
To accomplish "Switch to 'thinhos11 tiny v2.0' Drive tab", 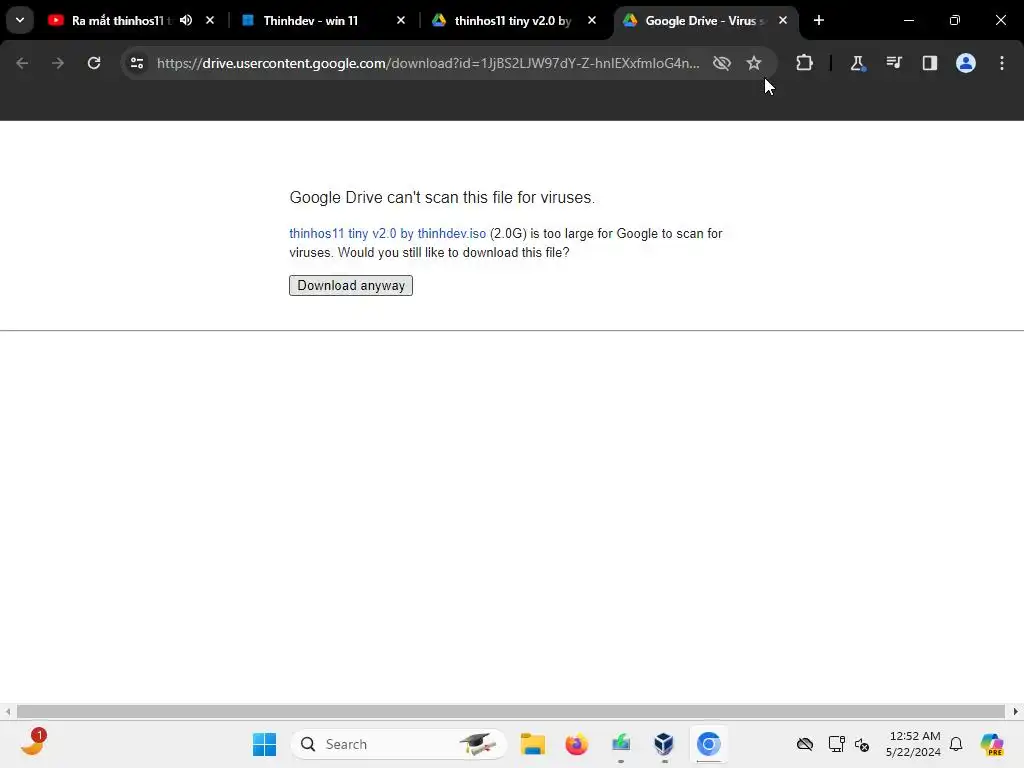I will [513, 20].
